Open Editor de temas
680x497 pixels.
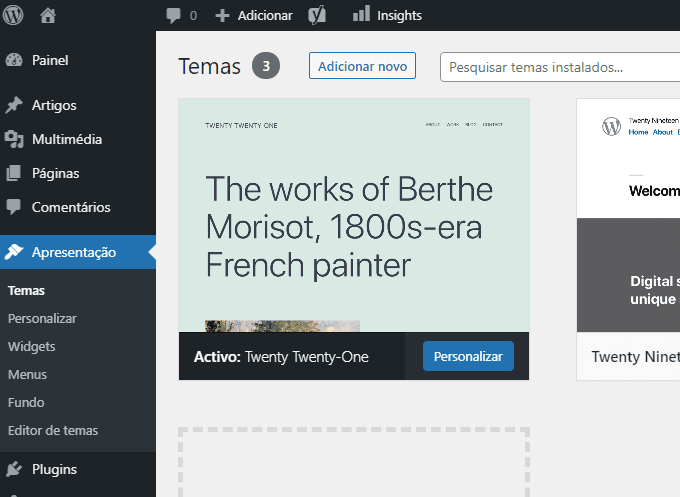tap(53, 430)
